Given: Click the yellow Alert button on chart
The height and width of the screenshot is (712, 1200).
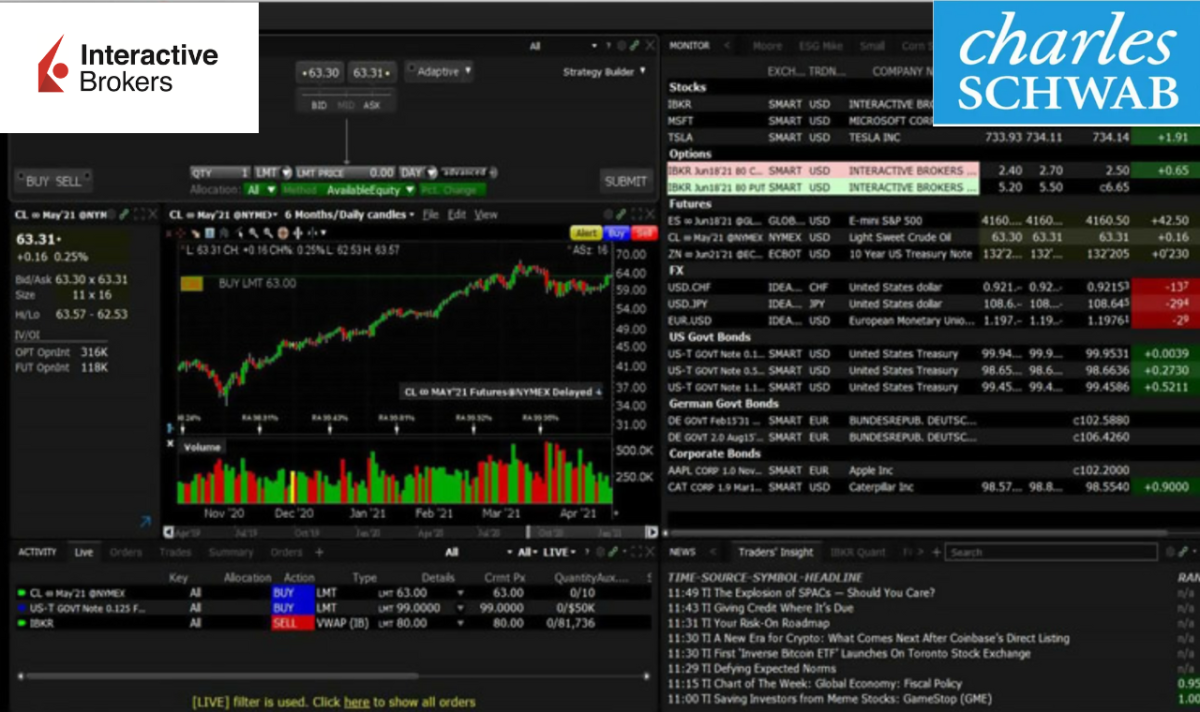Looking at the screenshot, I should click(x=586, y=233).
